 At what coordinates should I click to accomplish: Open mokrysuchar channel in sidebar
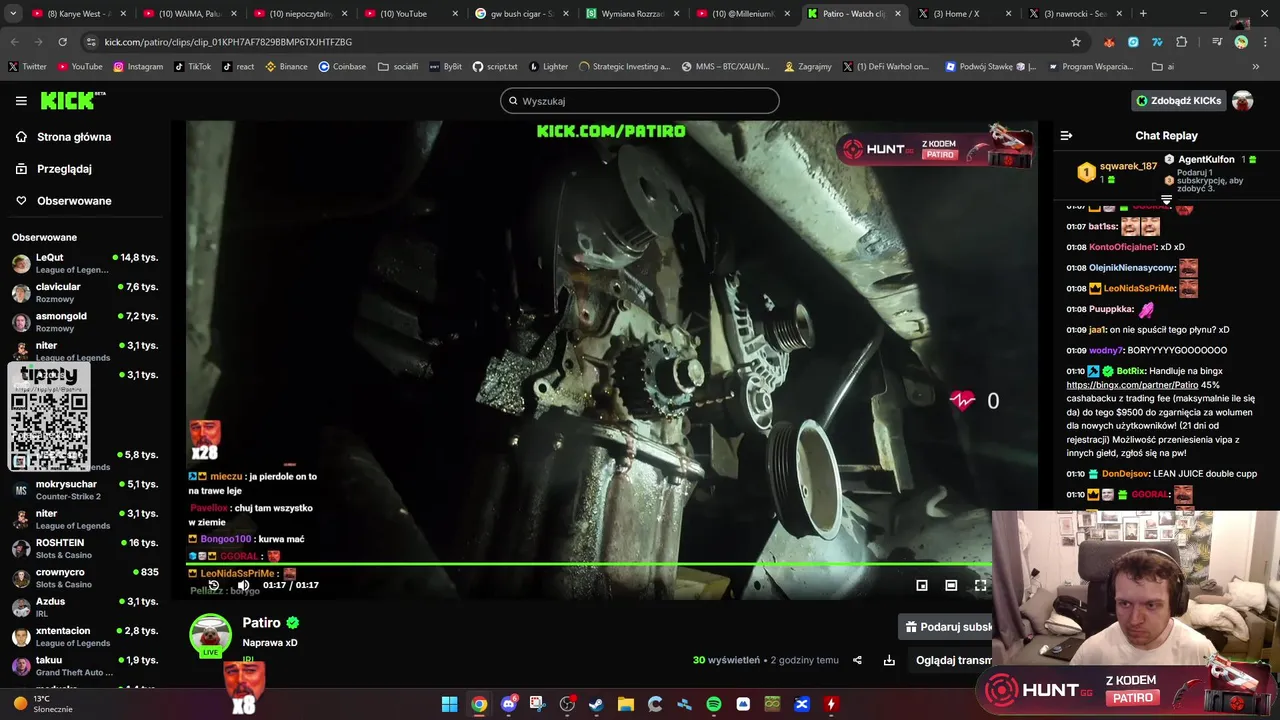click(x=84, y=489)
